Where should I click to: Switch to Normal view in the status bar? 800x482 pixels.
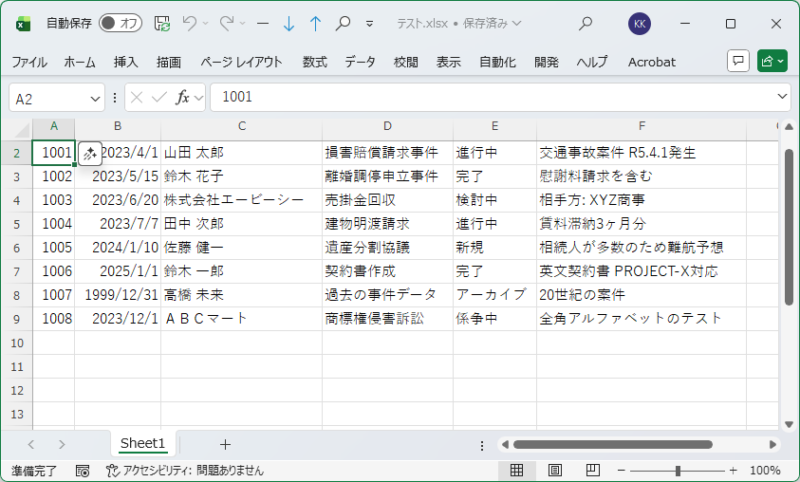click(x=516, y=470)
